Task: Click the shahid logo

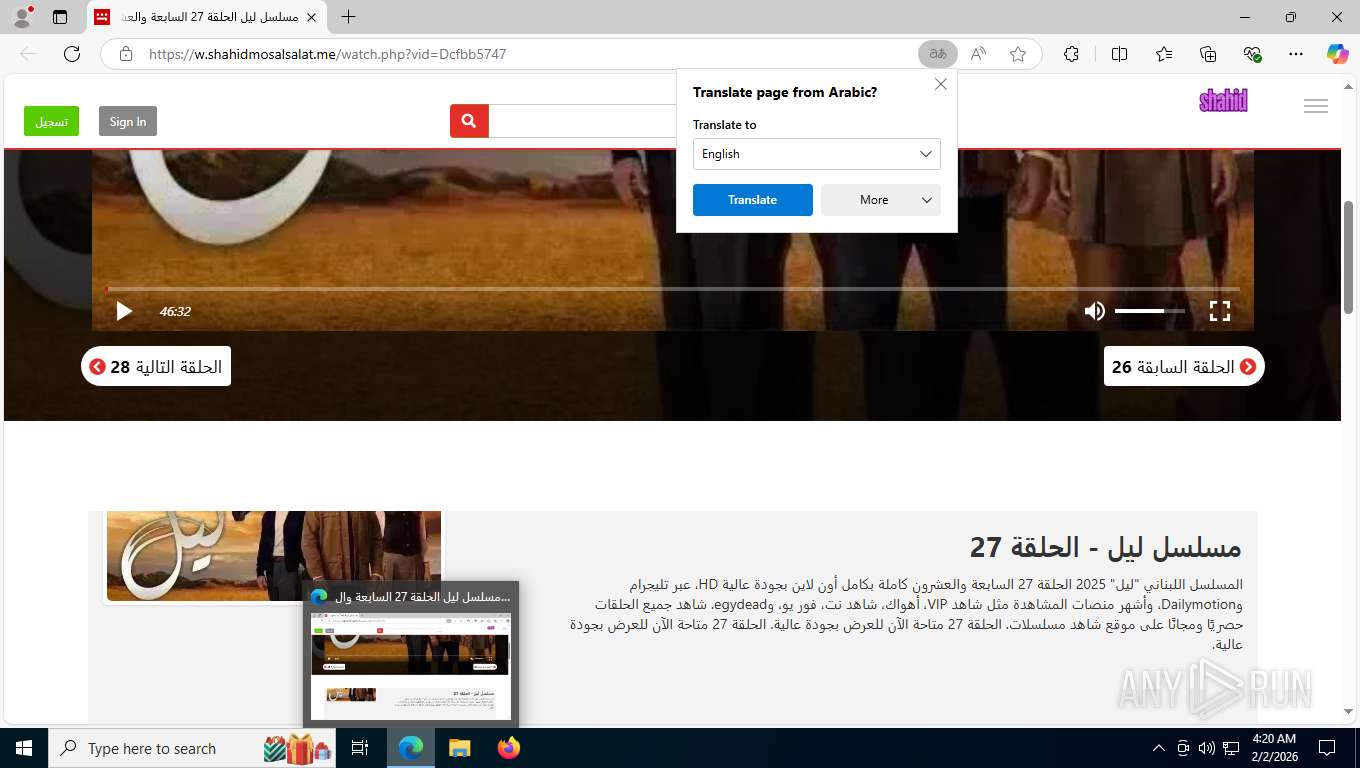Action: 1224,100
